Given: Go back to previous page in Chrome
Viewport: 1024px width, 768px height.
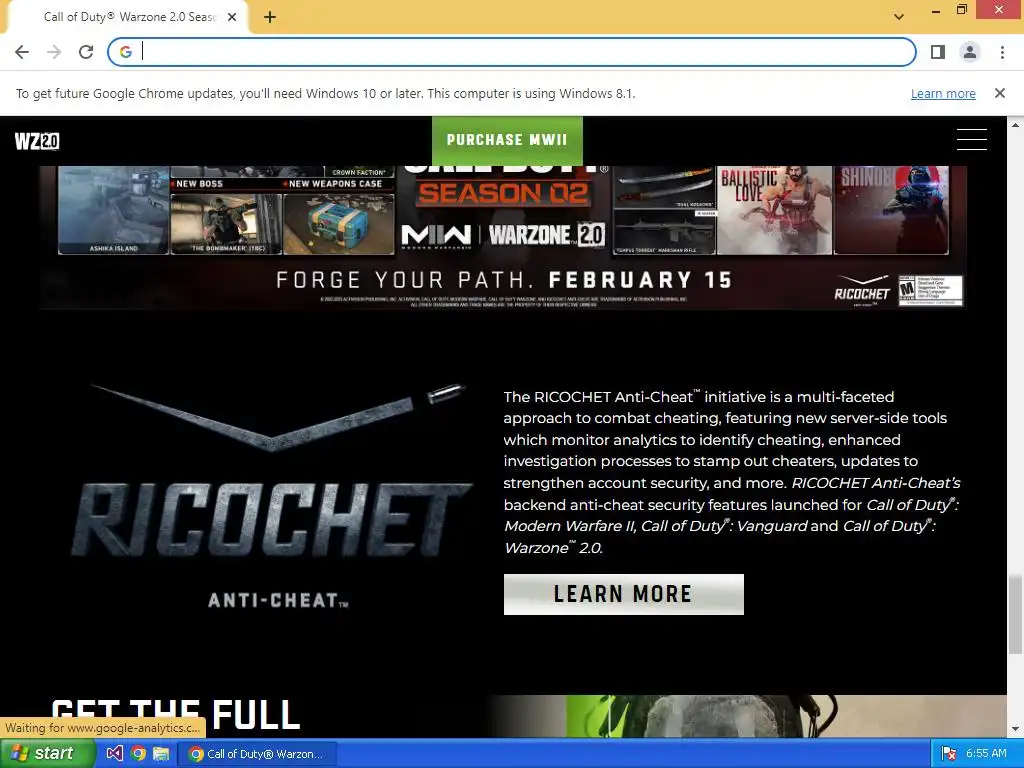Looking at the screenshot, I should [22, 52].
